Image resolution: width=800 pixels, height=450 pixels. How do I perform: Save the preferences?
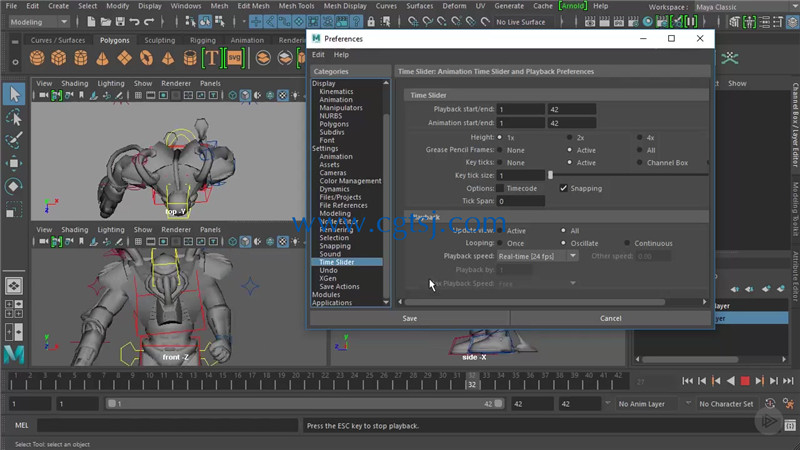tap(410, 318)
